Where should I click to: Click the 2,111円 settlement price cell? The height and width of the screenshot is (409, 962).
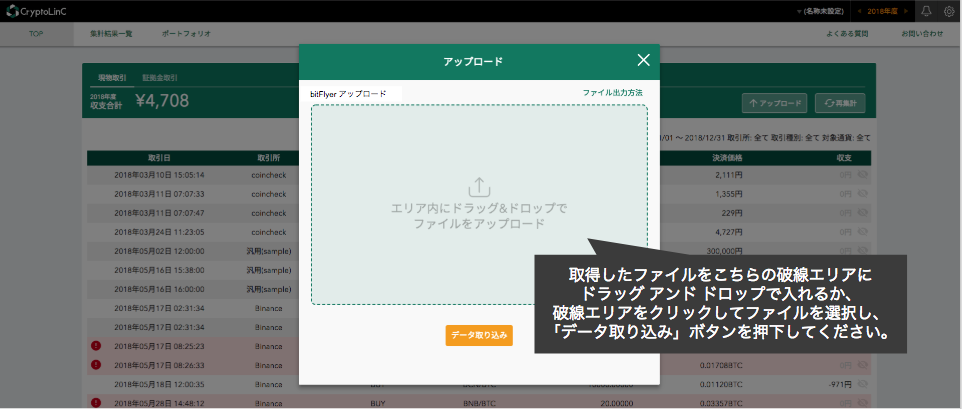(729, 175)
